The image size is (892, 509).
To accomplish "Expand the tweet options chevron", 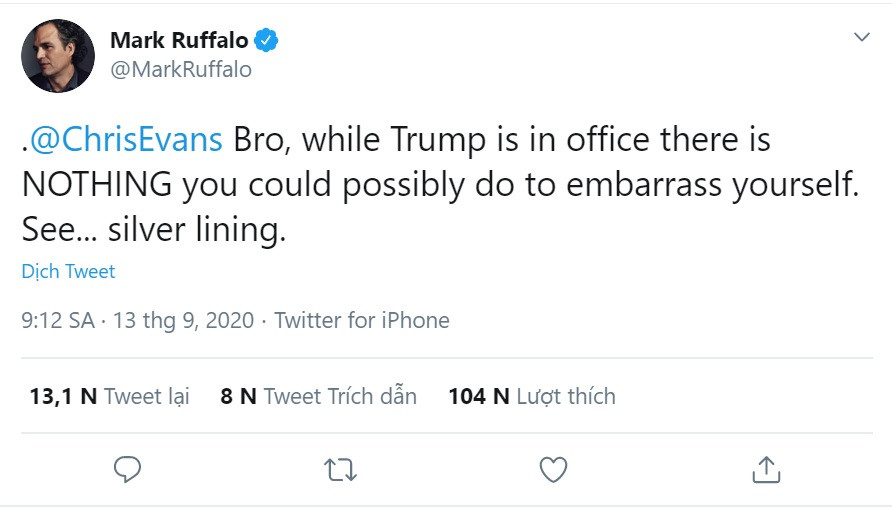I will click(861, 37).
